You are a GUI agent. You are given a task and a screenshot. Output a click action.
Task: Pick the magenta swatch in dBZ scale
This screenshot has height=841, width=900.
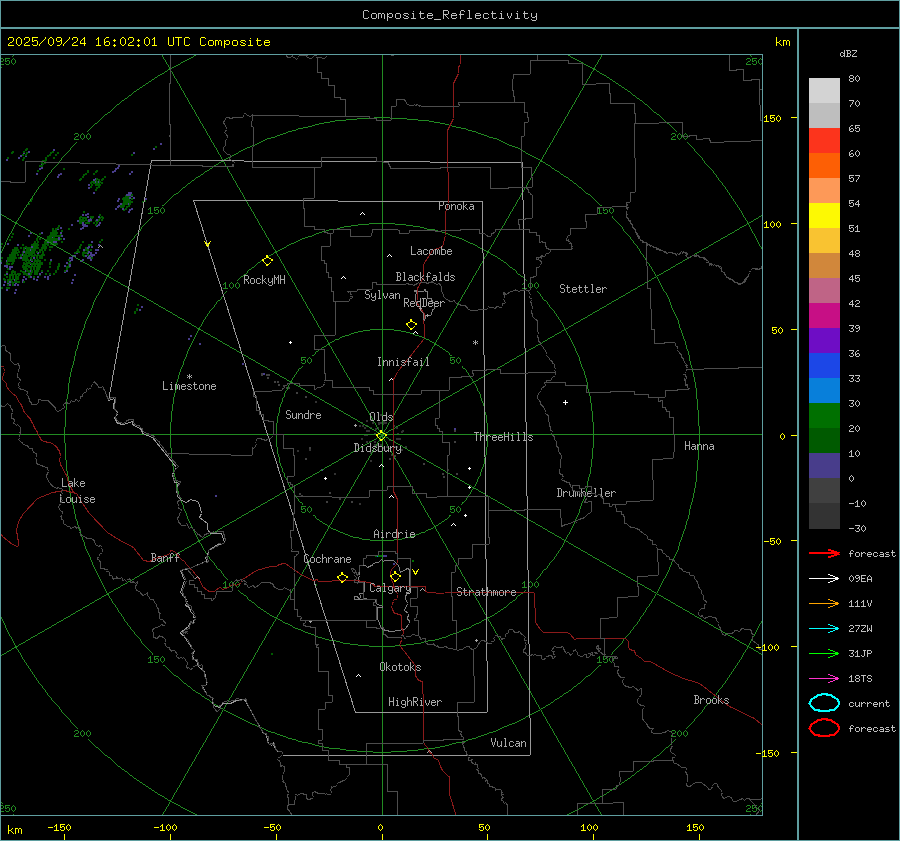point(824,316)
